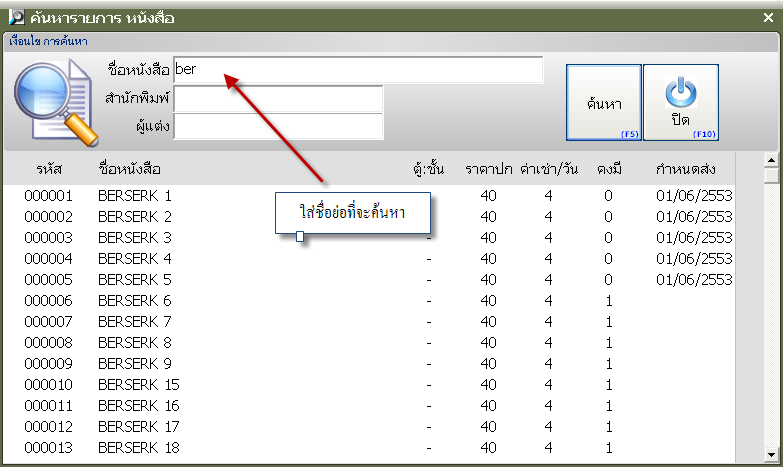Click the ผู้แต่ง author input field
This screenshot has height=467, width=783.
pyautogui.click(x=278, y=126)
